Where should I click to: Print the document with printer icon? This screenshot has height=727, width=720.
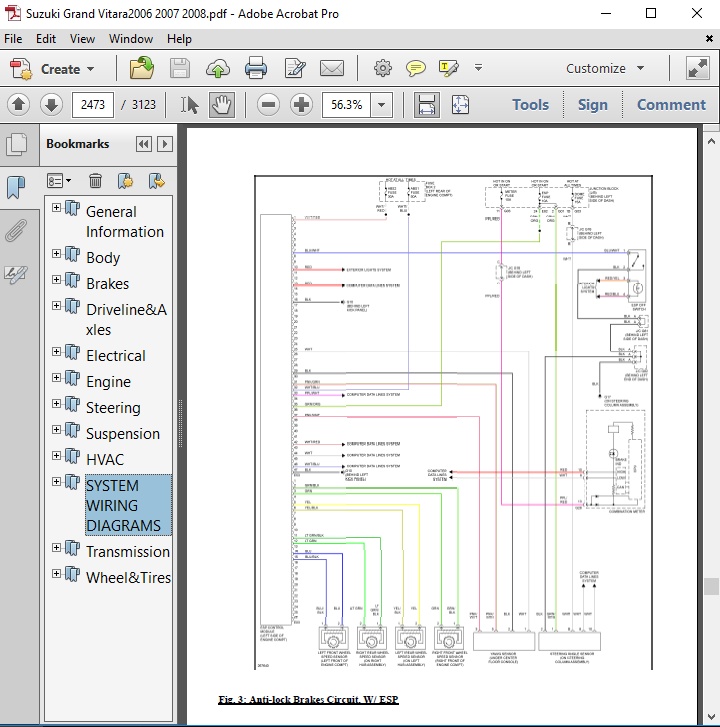click(x=255, y=68)
